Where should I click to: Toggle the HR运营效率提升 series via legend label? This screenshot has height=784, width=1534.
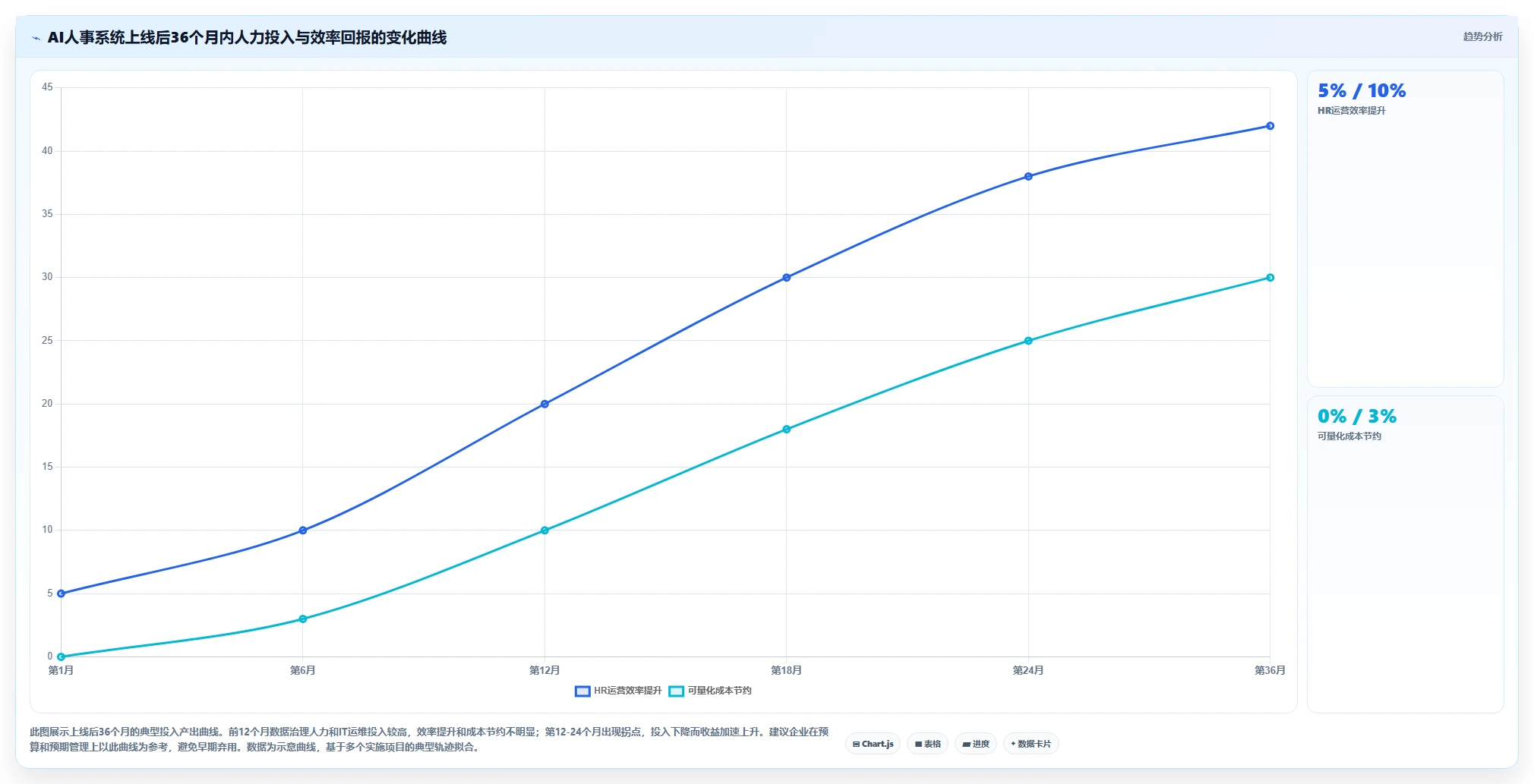(x=627, y=691)
